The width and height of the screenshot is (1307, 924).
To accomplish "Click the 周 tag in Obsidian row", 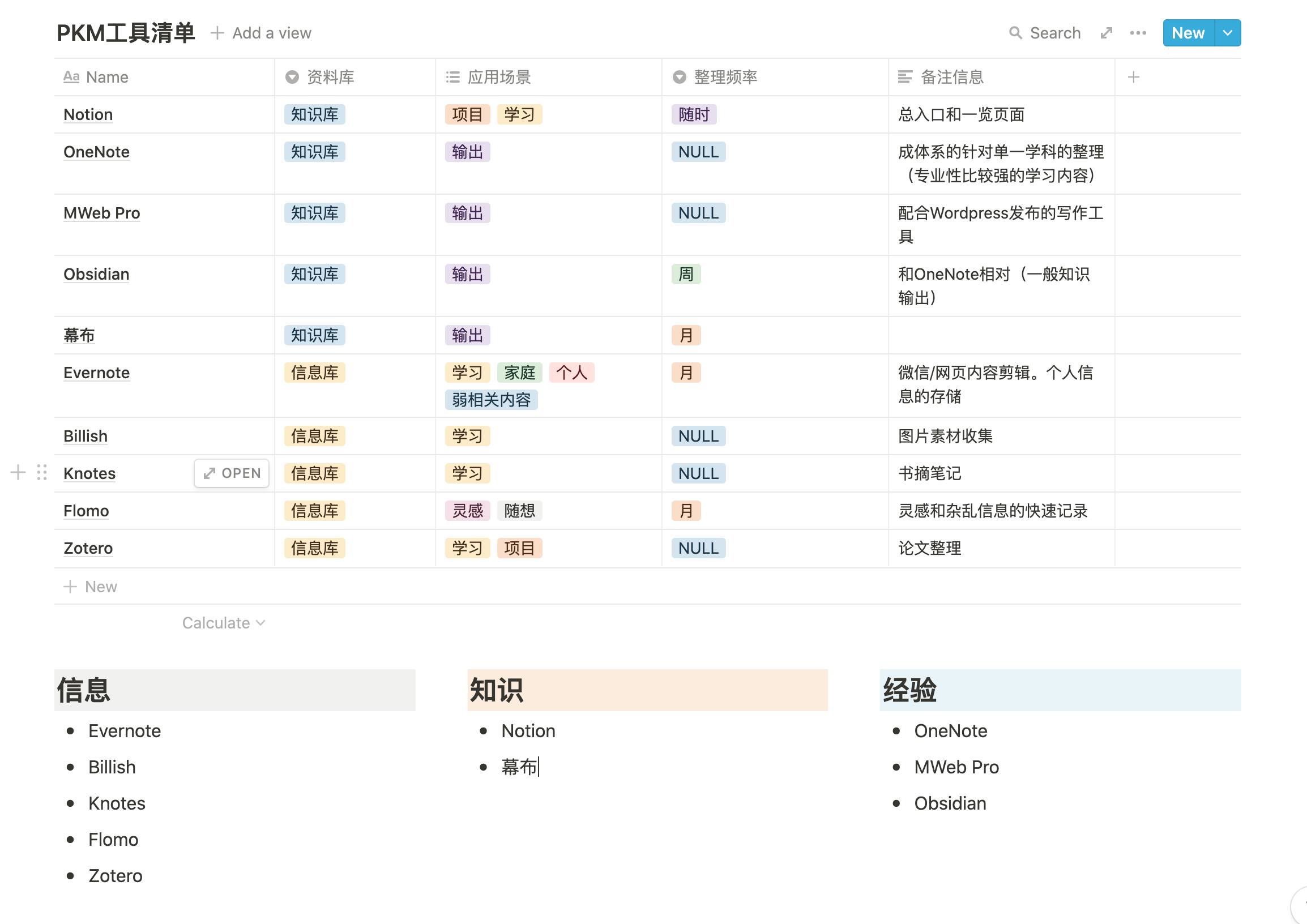I will click(686, 274).
